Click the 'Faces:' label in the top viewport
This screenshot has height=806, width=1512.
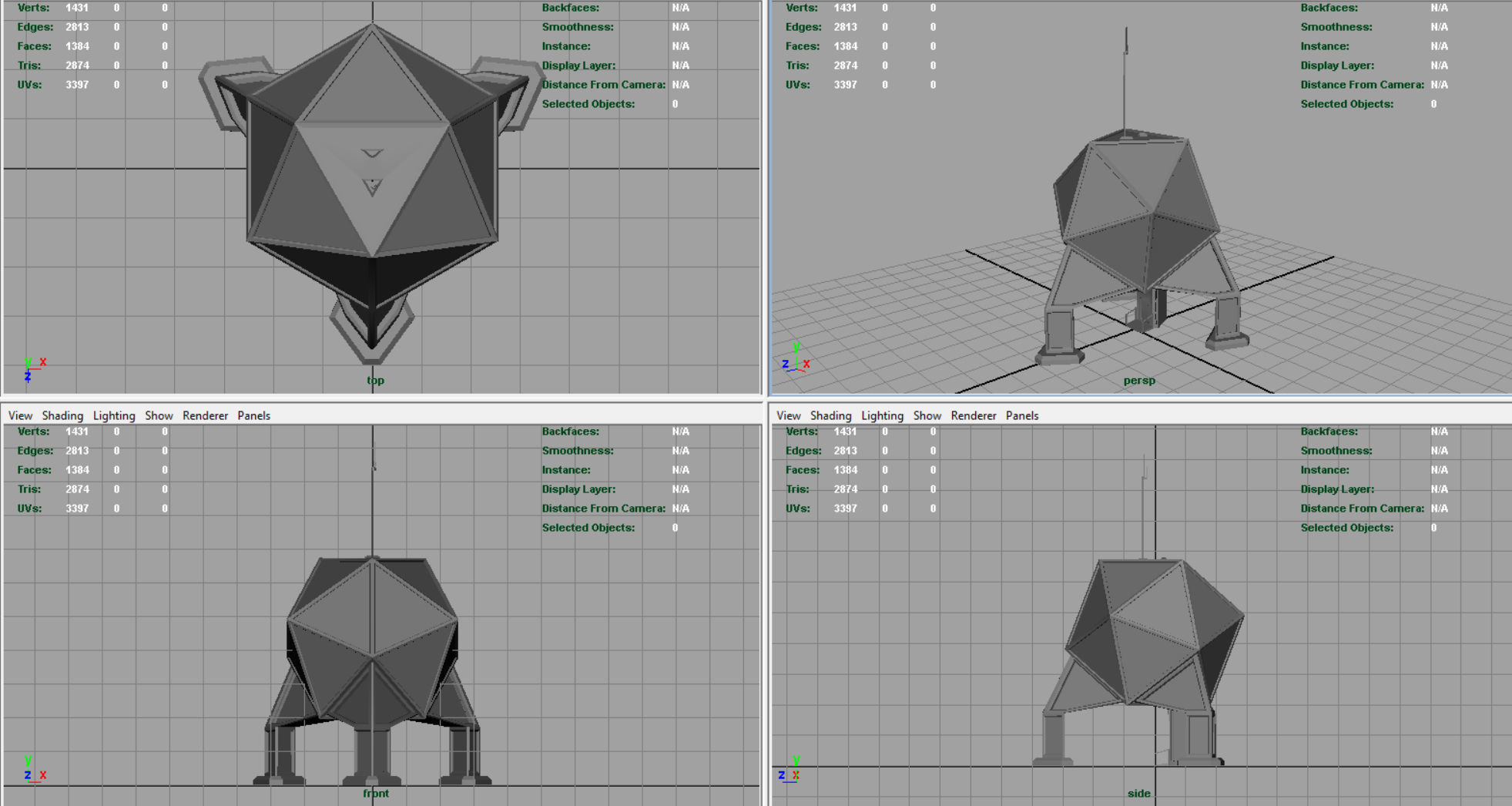tap(35, 46)
